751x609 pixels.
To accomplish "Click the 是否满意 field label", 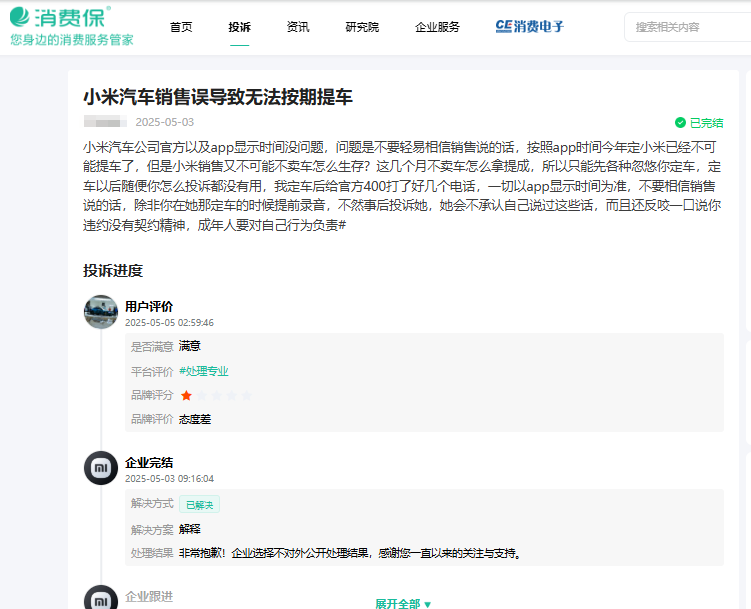I will click(x=152, y=347).
